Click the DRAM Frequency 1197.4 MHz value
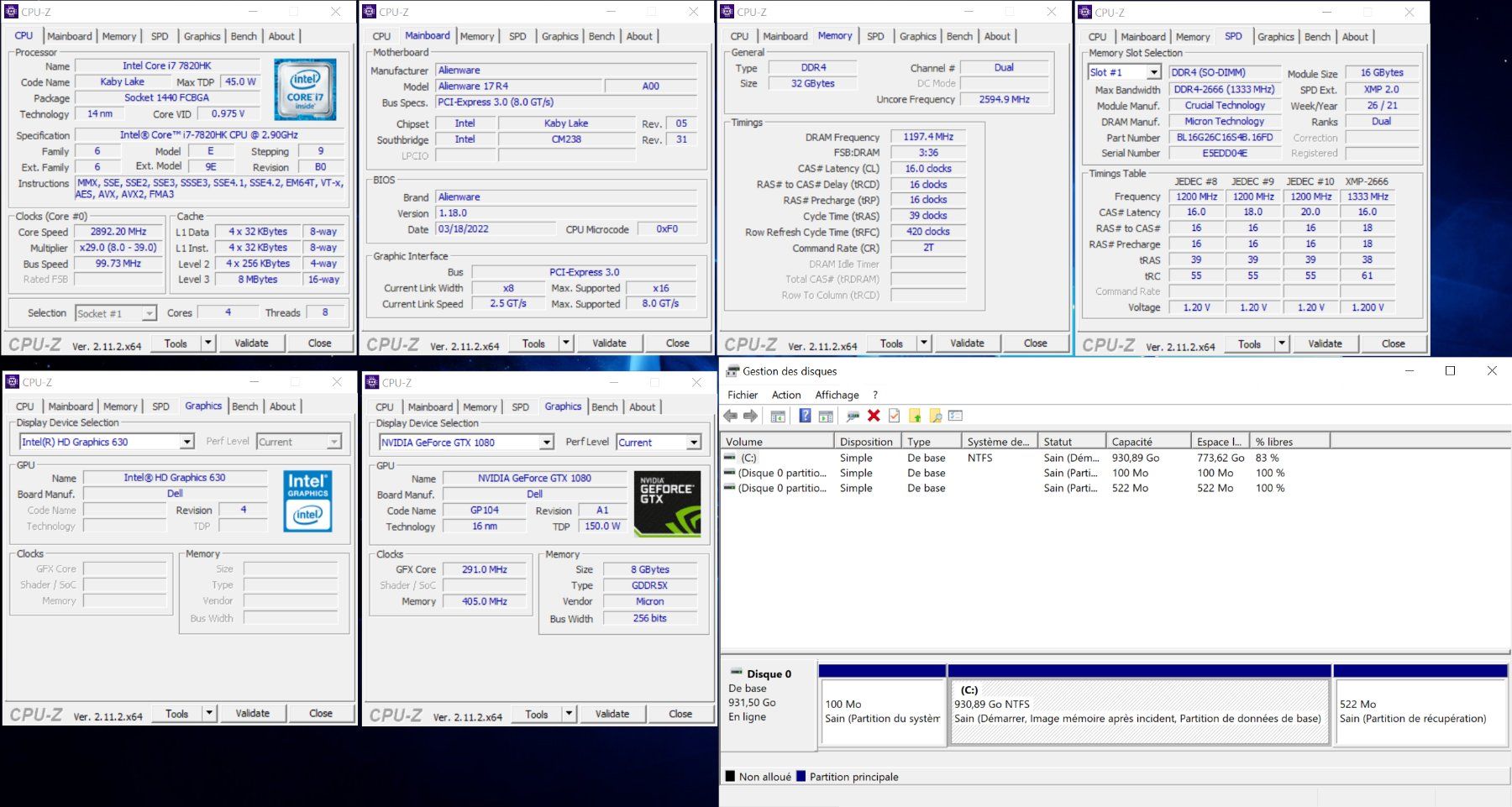 pos(928,137)
